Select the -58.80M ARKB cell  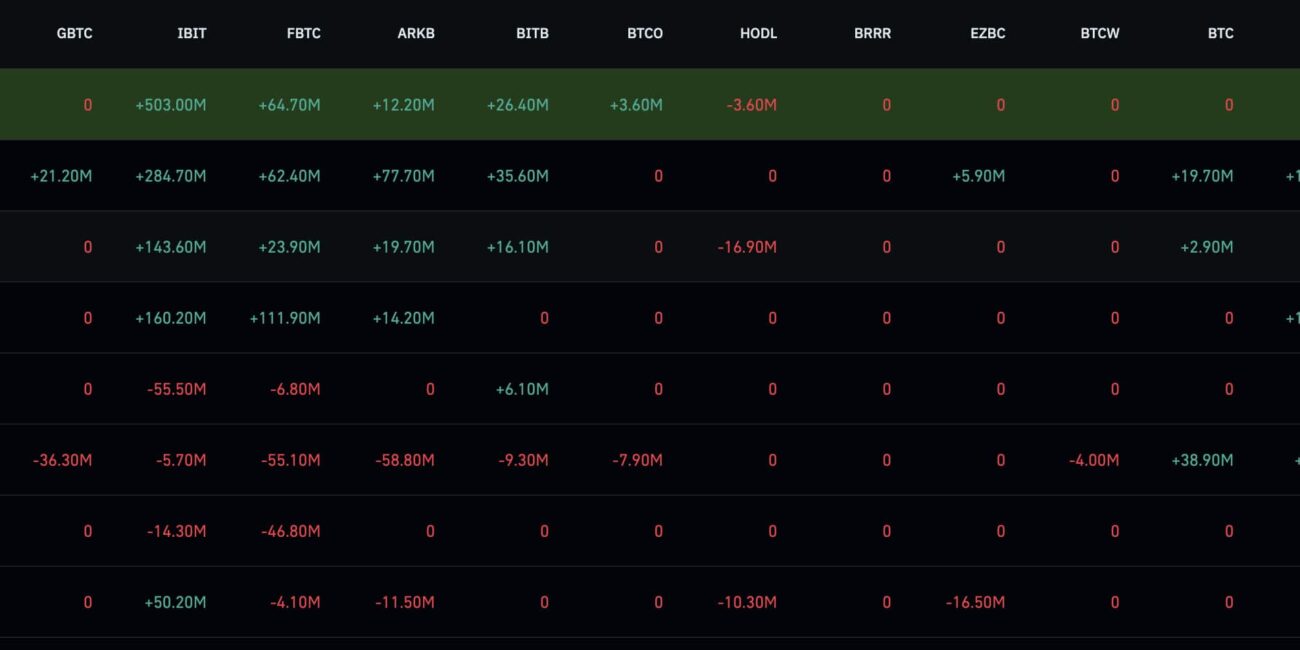pyautogui.click(x=404, y=460)
